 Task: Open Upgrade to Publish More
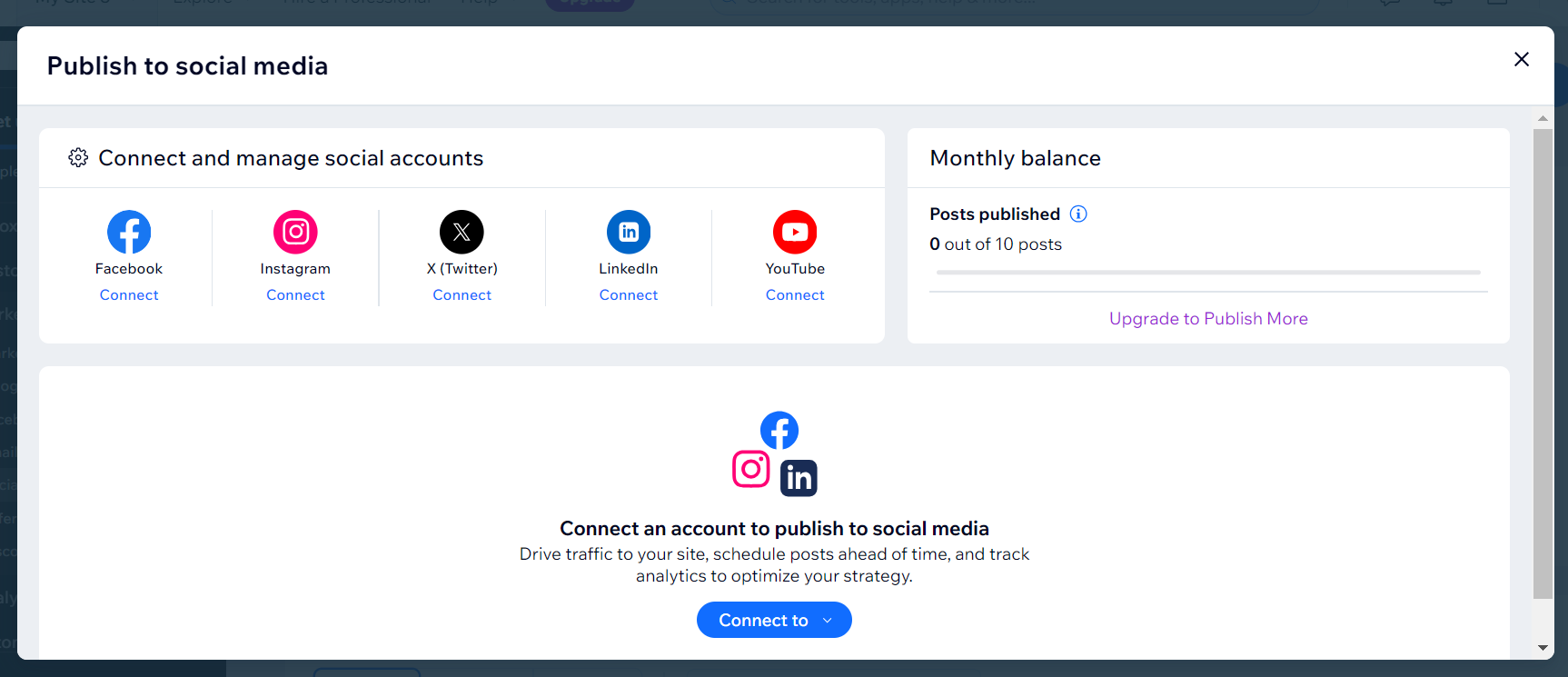tap(1208, 318)
